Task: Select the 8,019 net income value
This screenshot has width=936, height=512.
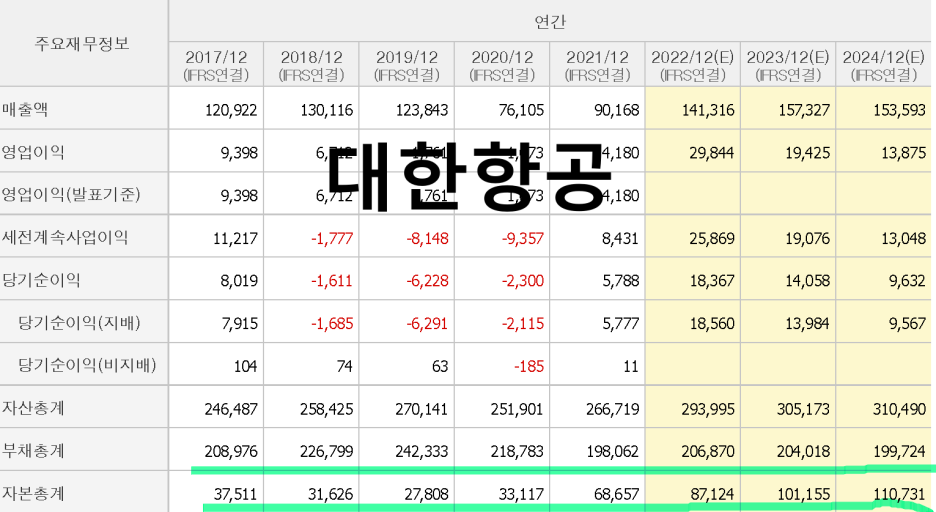Action: 239,281
